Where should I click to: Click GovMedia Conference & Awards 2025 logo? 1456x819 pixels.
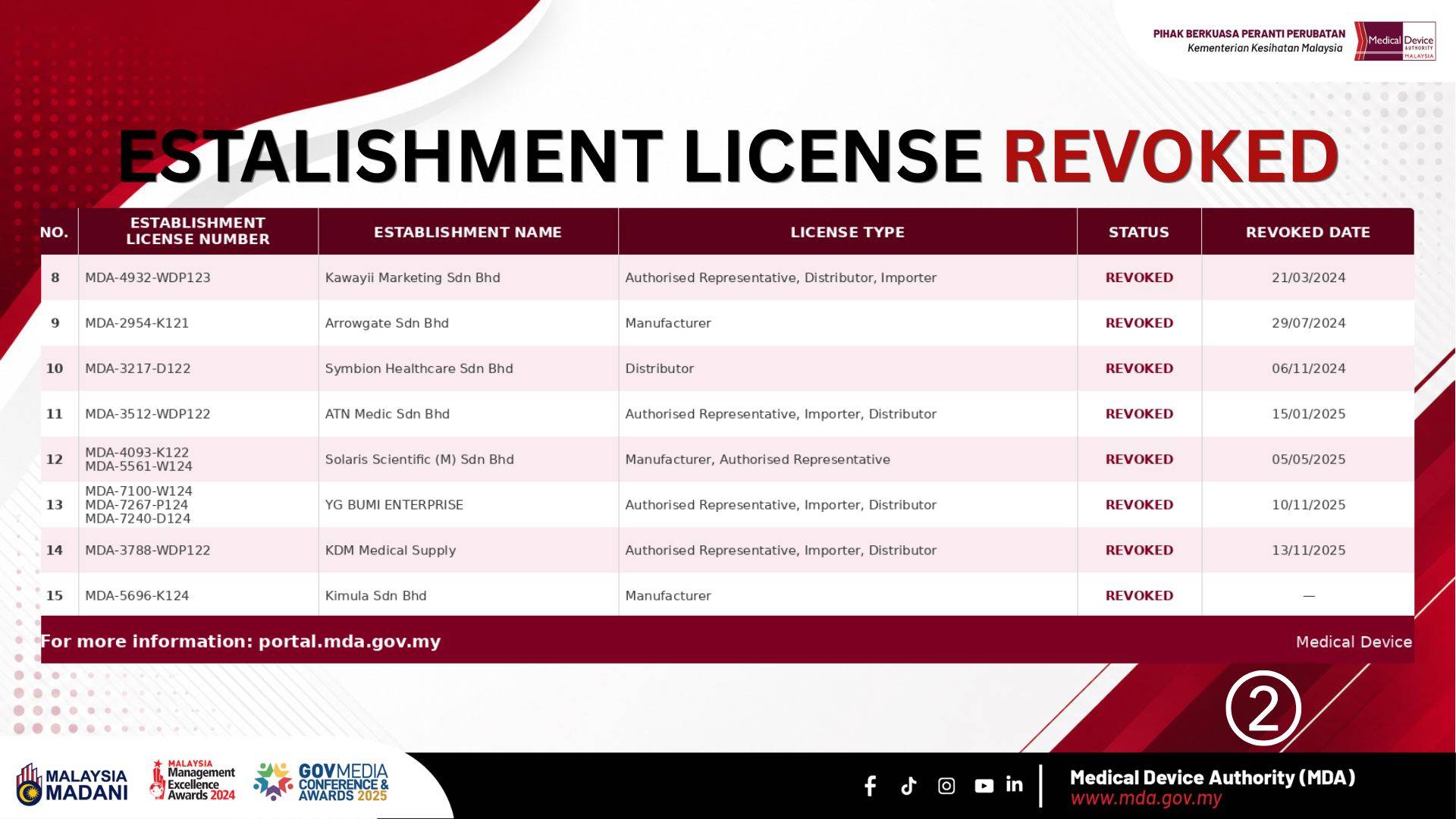[321, 782]
